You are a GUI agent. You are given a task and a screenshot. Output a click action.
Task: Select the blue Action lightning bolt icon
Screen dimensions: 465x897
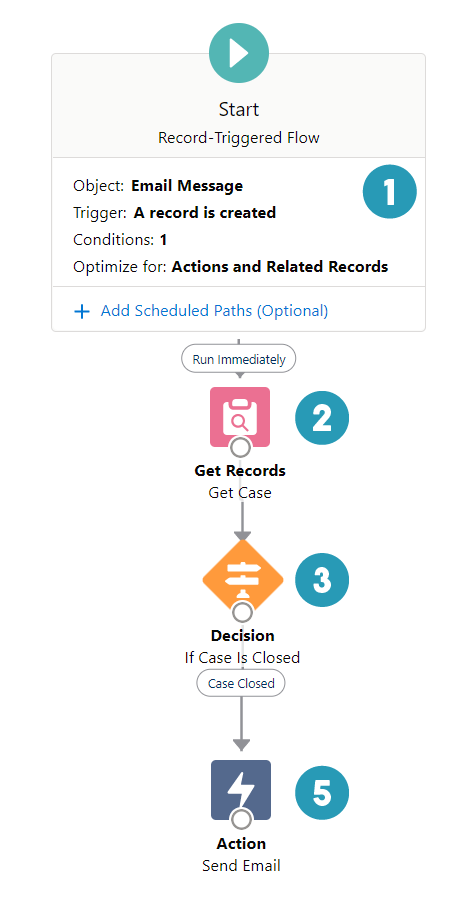pyautogui.click(x=241, y=789)
